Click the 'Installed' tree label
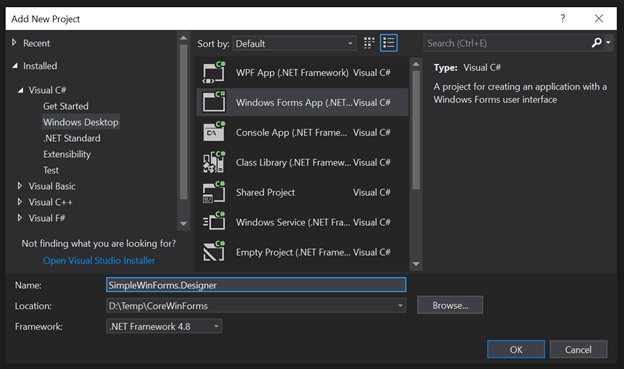The image size is (624, 369). (40, 66)
